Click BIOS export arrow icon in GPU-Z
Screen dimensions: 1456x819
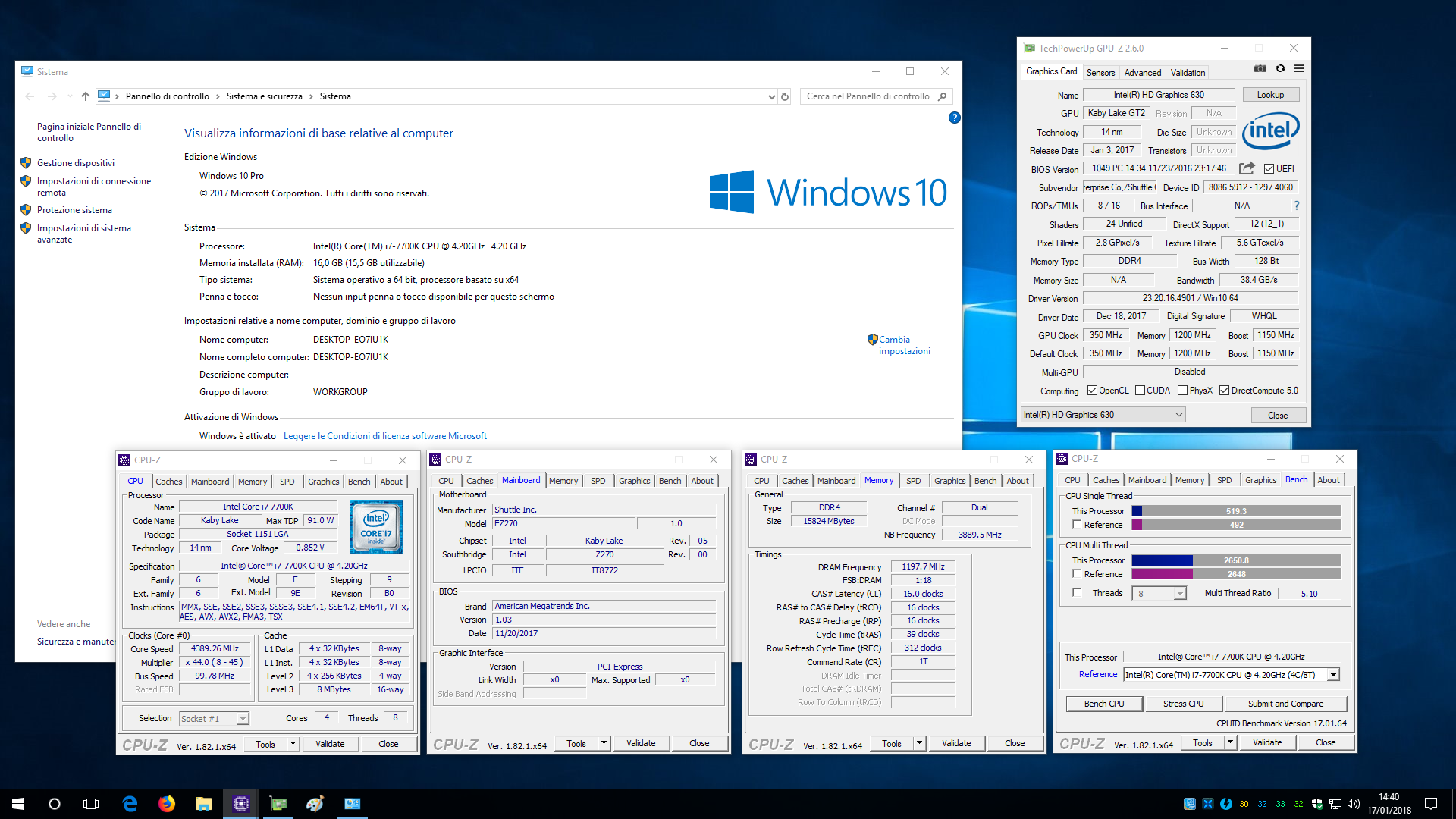click(x=1247, y=168)
